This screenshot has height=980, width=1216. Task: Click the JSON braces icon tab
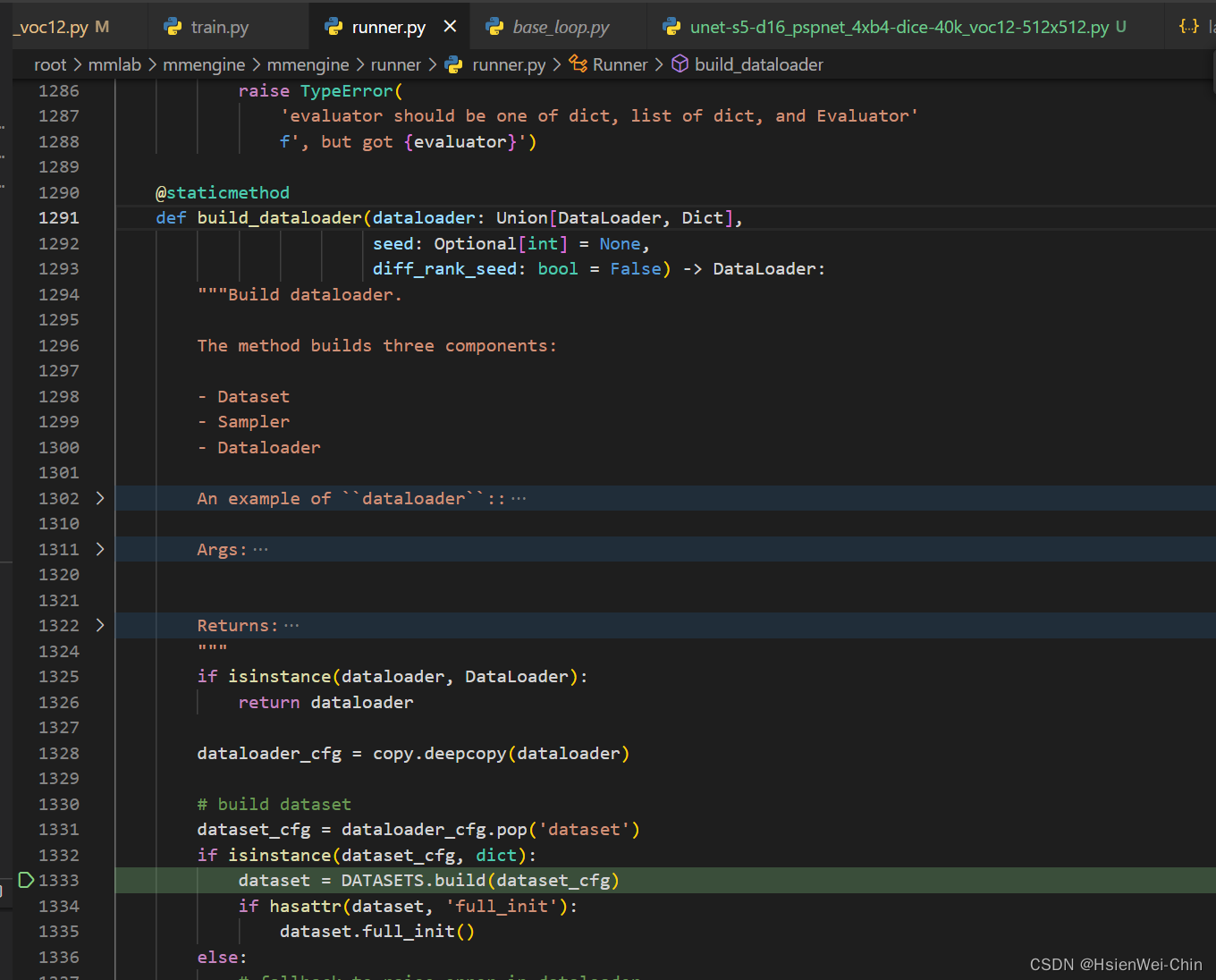pyautogui.click(x=1189, y=27)
